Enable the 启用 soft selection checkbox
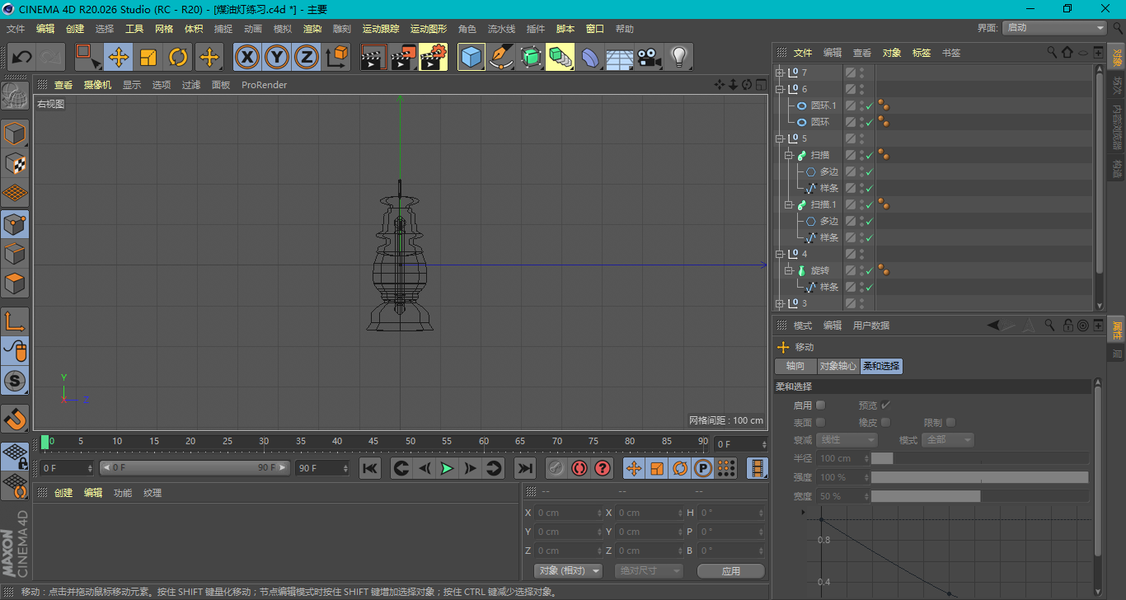1126x600 pixels. tap(821, 405)
